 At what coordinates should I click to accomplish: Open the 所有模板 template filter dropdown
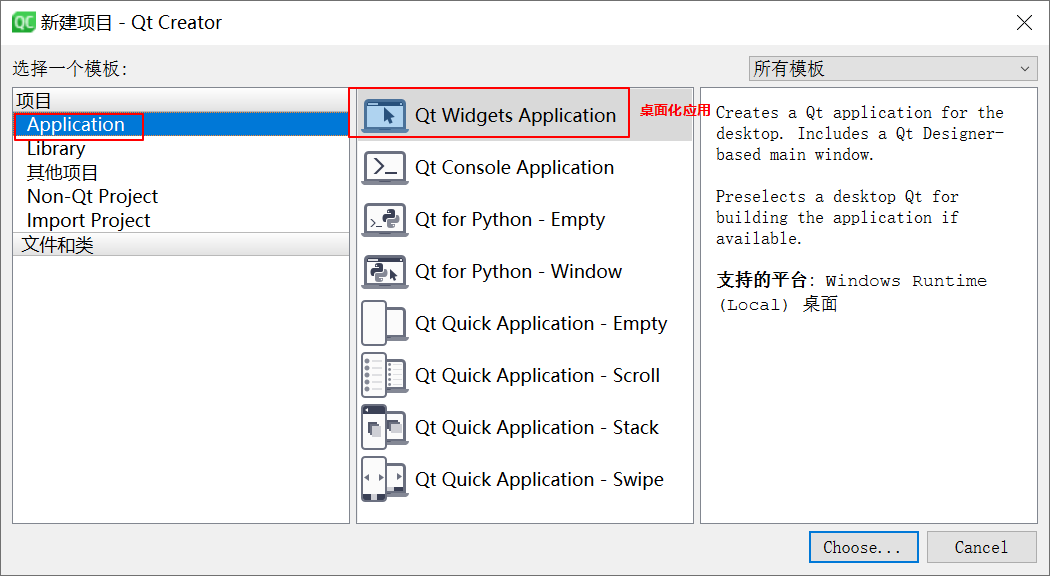893,68
